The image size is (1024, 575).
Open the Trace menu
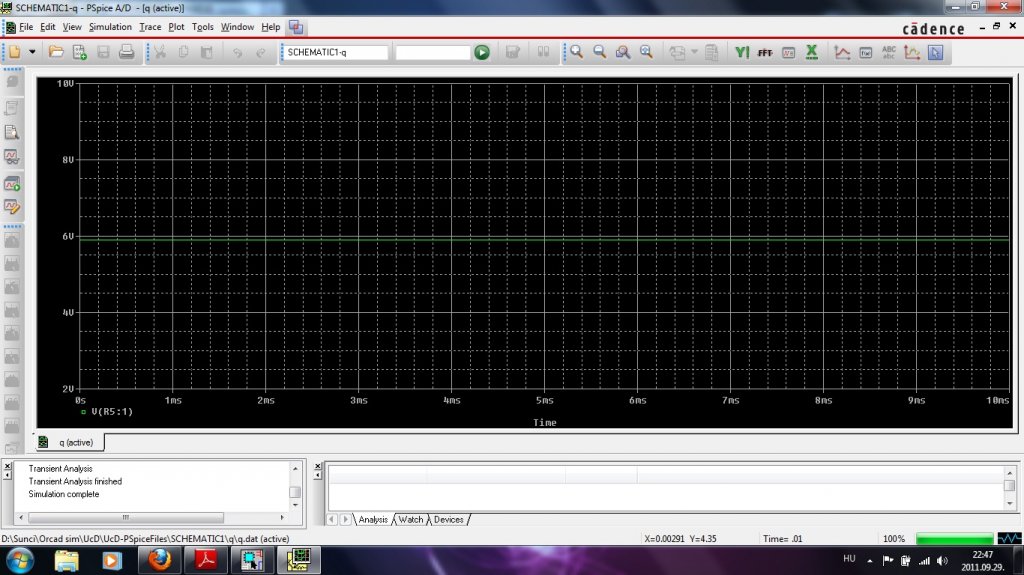(x=150, y=27)
